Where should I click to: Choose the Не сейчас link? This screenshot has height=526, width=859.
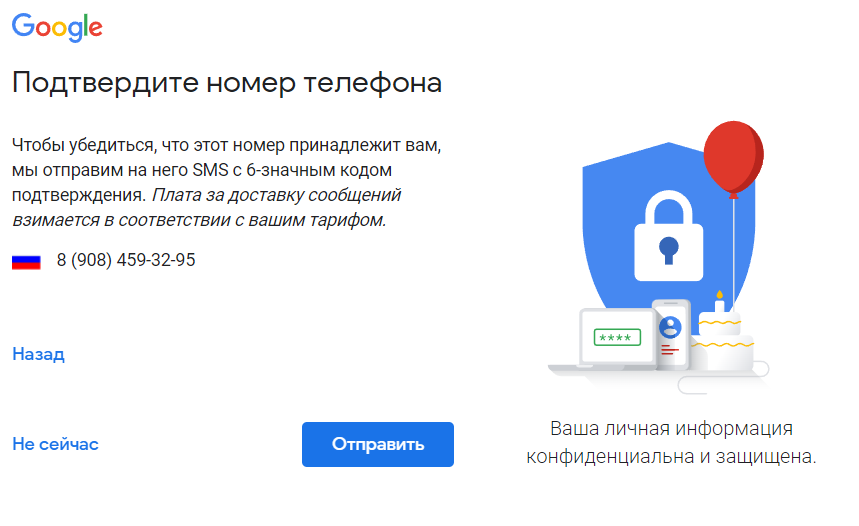click(55, 444)
